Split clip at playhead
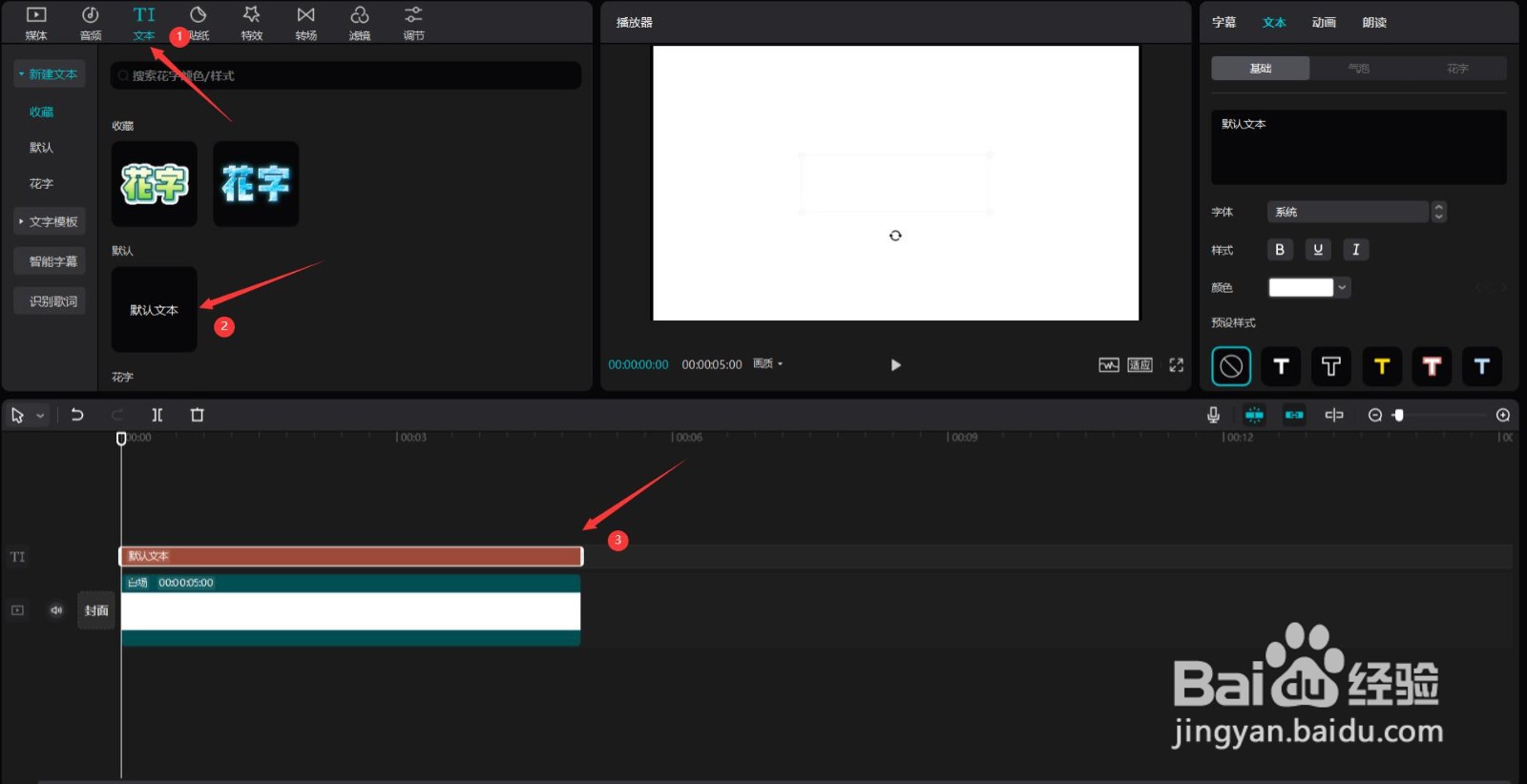The height and width of the screenshot is (784, 1527). click(x=157, y=415)
